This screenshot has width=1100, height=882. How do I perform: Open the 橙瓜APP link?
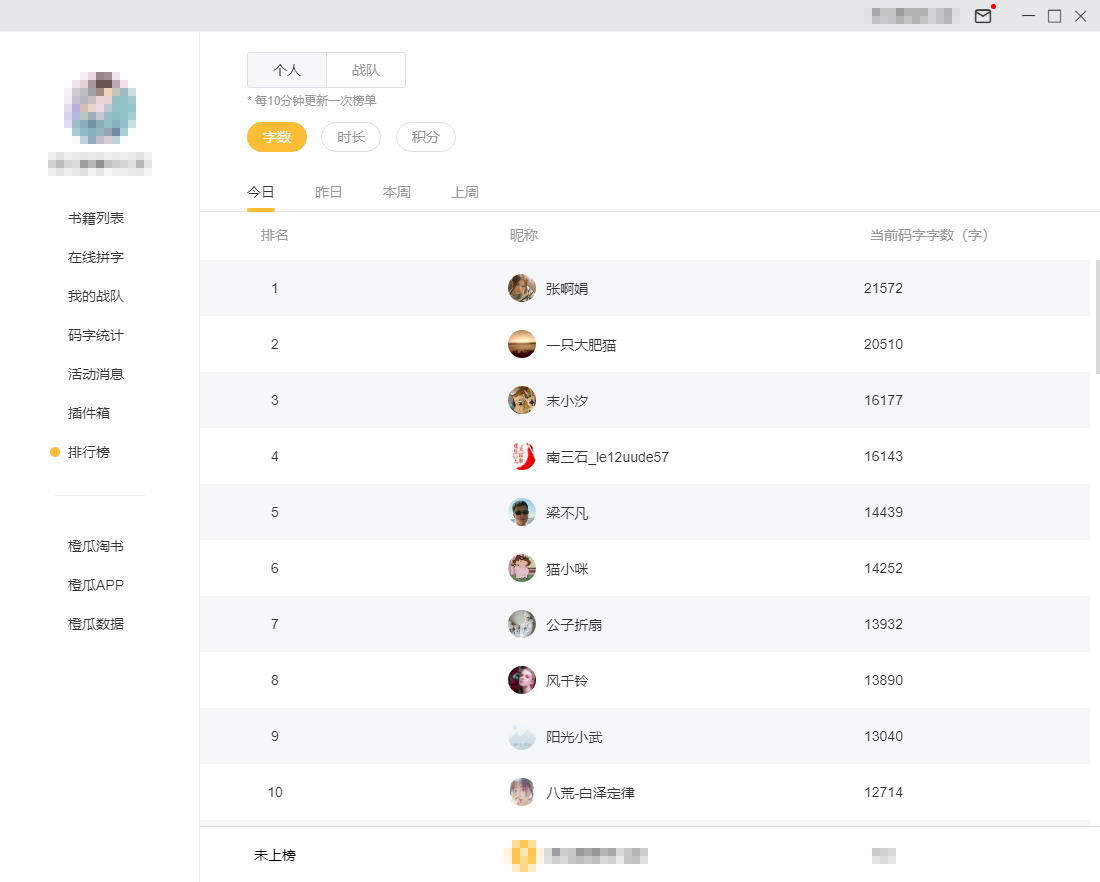tap(96, 585)
